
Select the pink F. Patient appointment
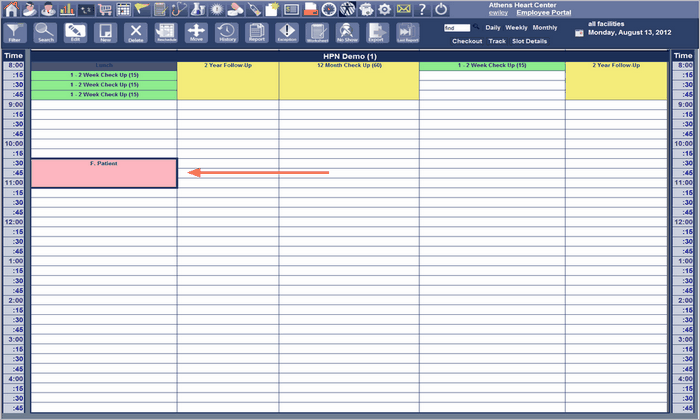tap(104, 173)
